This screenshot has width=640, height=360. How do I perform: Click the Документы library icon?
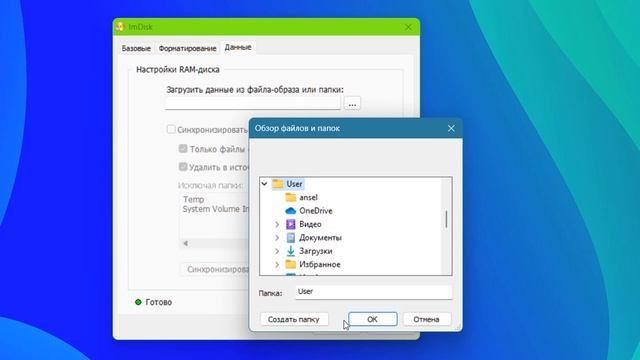(x=291, y=238)
